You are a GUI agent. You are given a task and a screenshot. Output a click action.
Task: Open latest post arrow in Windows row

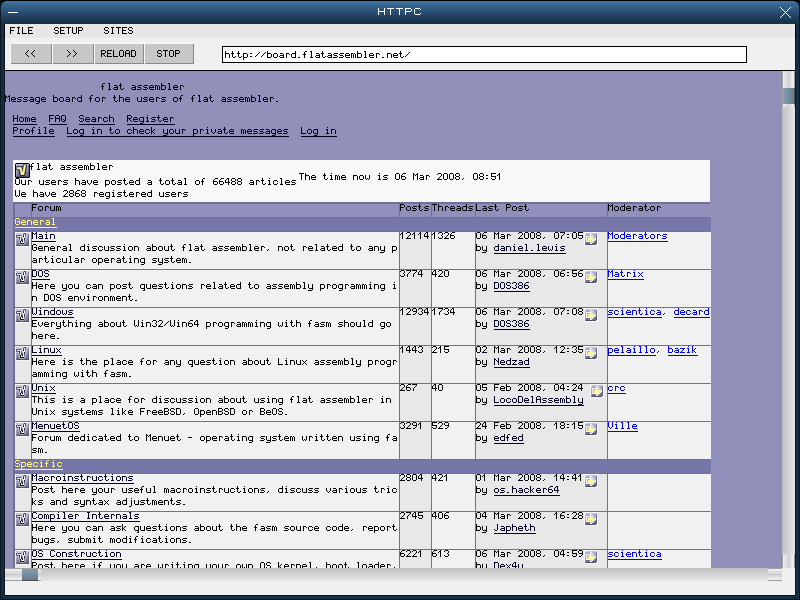(591, 315)
